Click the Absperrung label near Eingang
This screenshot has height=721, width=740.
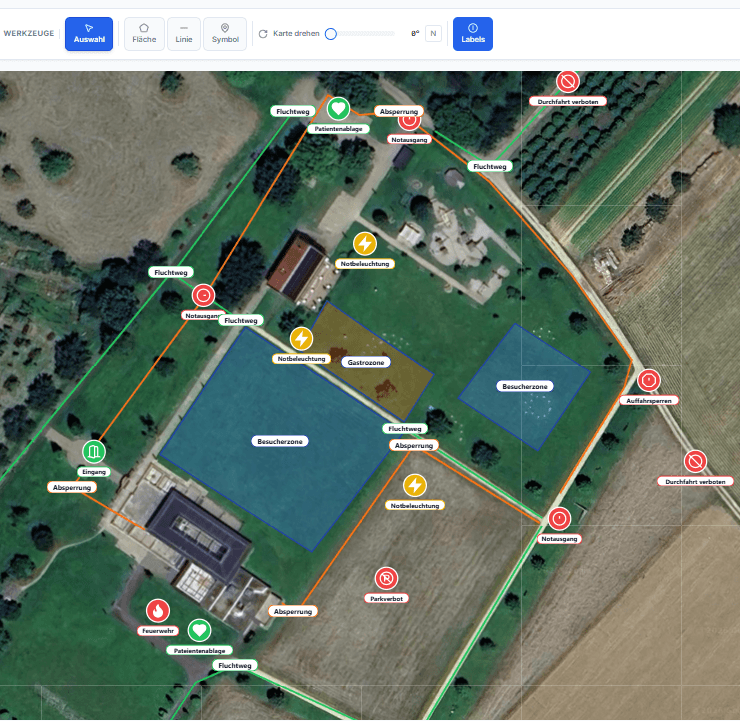(x=72, y=487)
